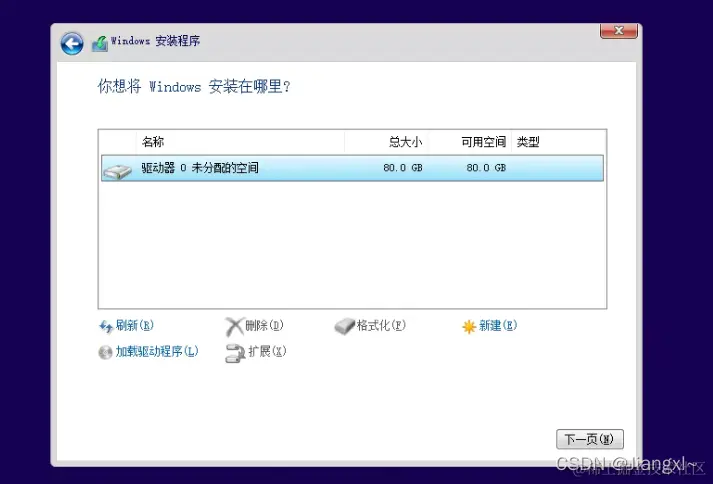Click the 80.0 GB free space cell

[486, 168]
